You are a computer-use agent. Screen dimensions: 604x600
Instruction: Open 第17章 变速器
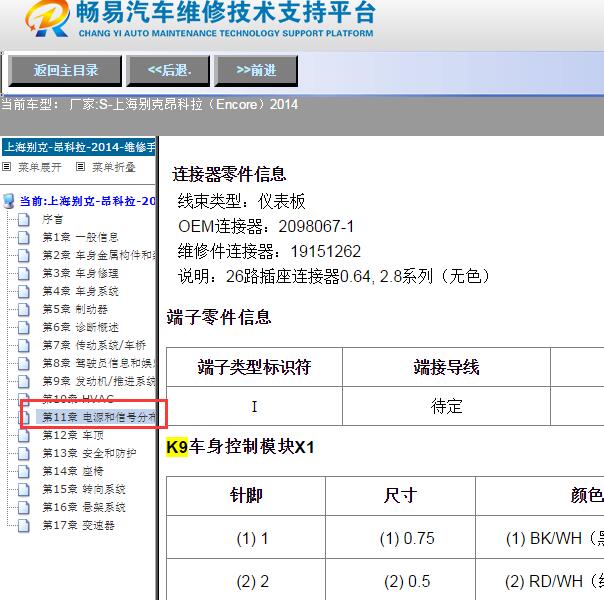point(78,525)
